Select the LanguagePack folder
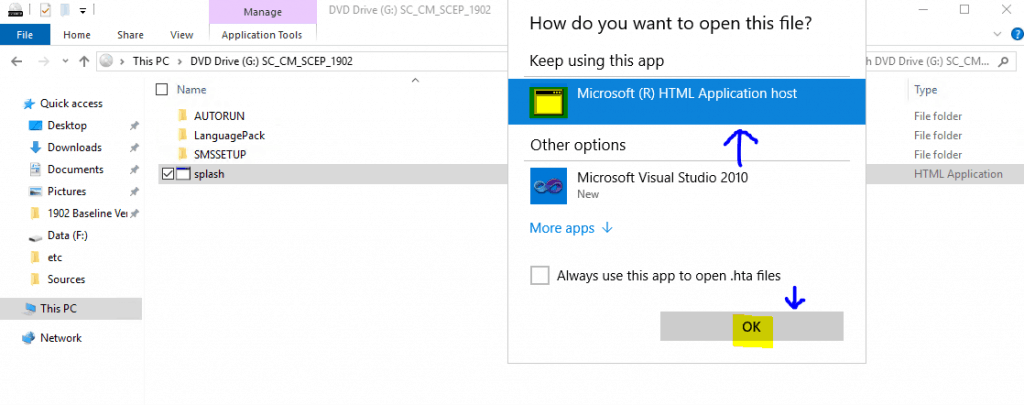This screenshot has width=1024, height=405. pos(229,135)
